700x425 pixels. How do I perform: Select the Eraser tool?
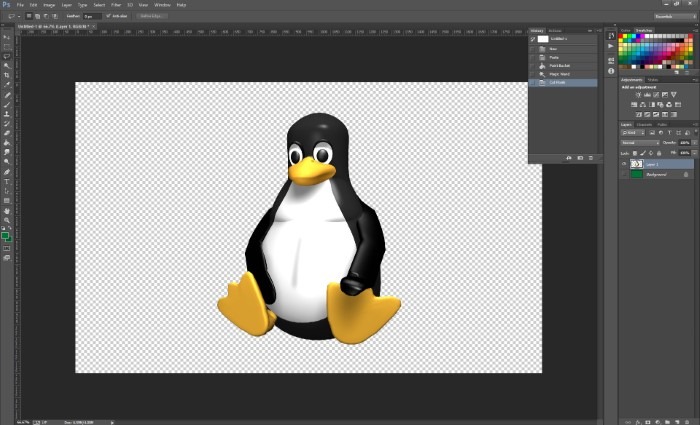click(x=7, y=133)
